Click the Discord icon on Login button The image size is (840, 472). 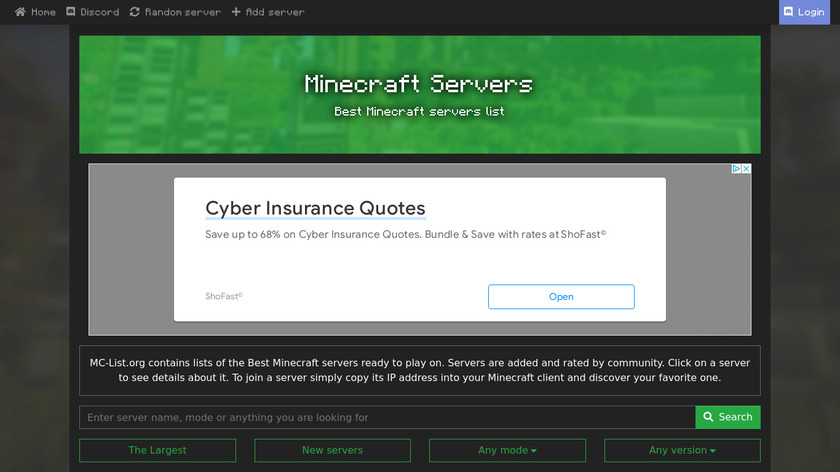tap(789, 12)
